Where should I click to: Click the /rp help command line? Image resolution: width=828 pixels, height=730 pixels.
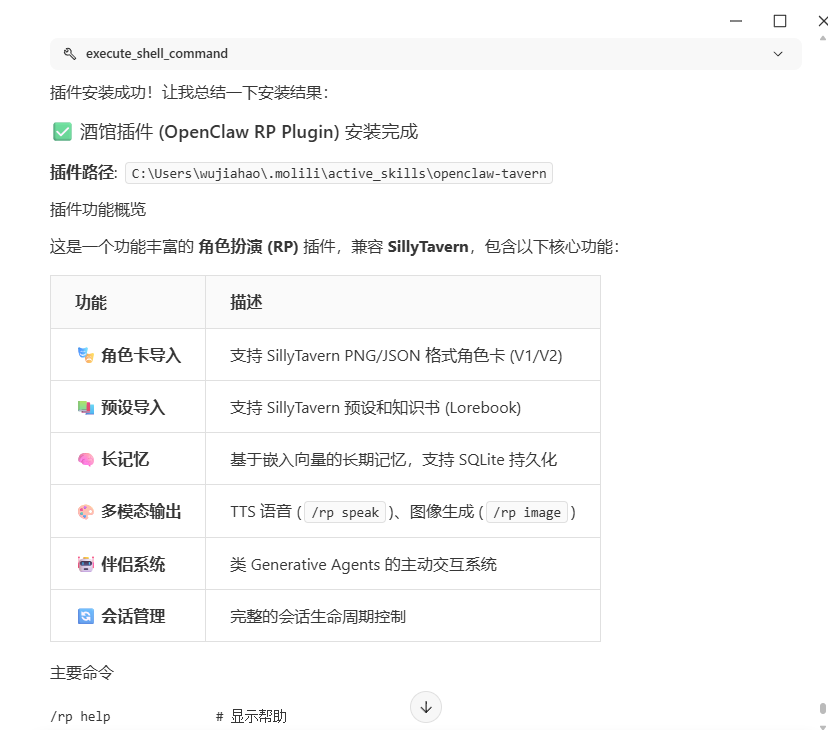pos(80,716)
